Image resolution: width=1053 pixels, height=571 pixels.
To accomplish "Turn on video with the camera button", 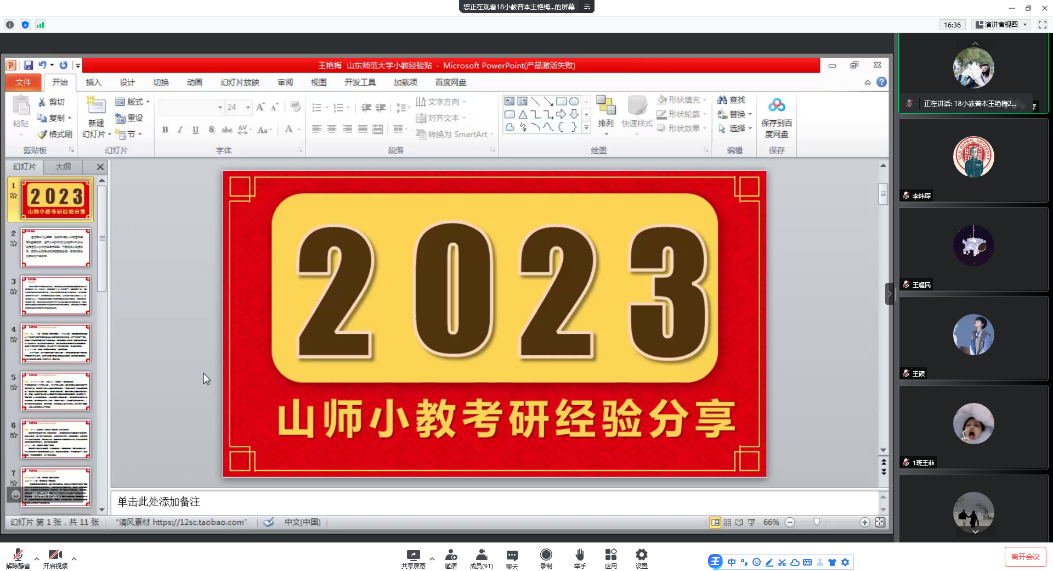I will [x=56, y=557].
